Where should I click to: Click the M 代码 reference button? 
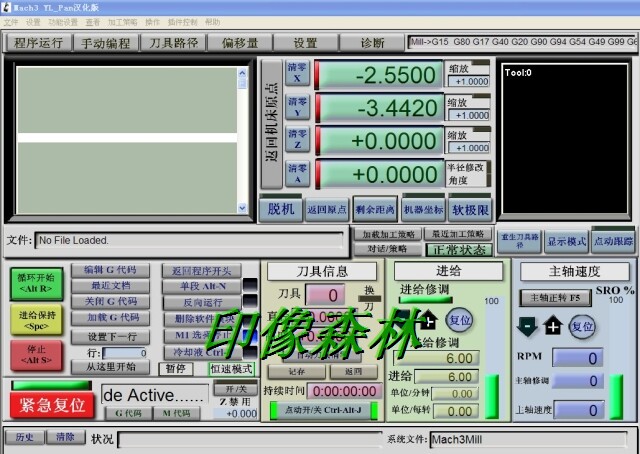point(176,413)
